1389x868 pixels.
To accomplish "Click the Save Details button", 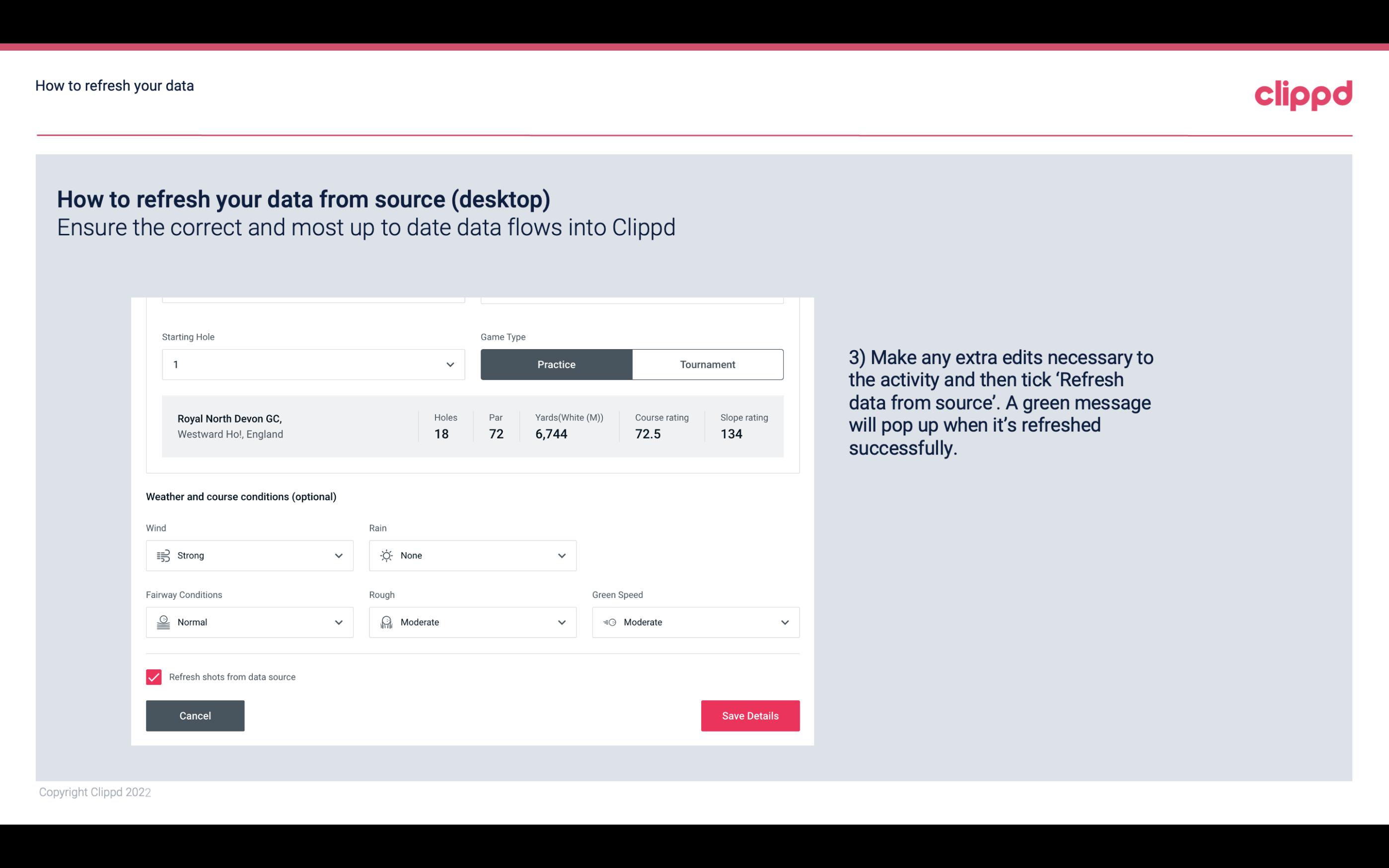I will pyautogui.click(x=750, y=715).
